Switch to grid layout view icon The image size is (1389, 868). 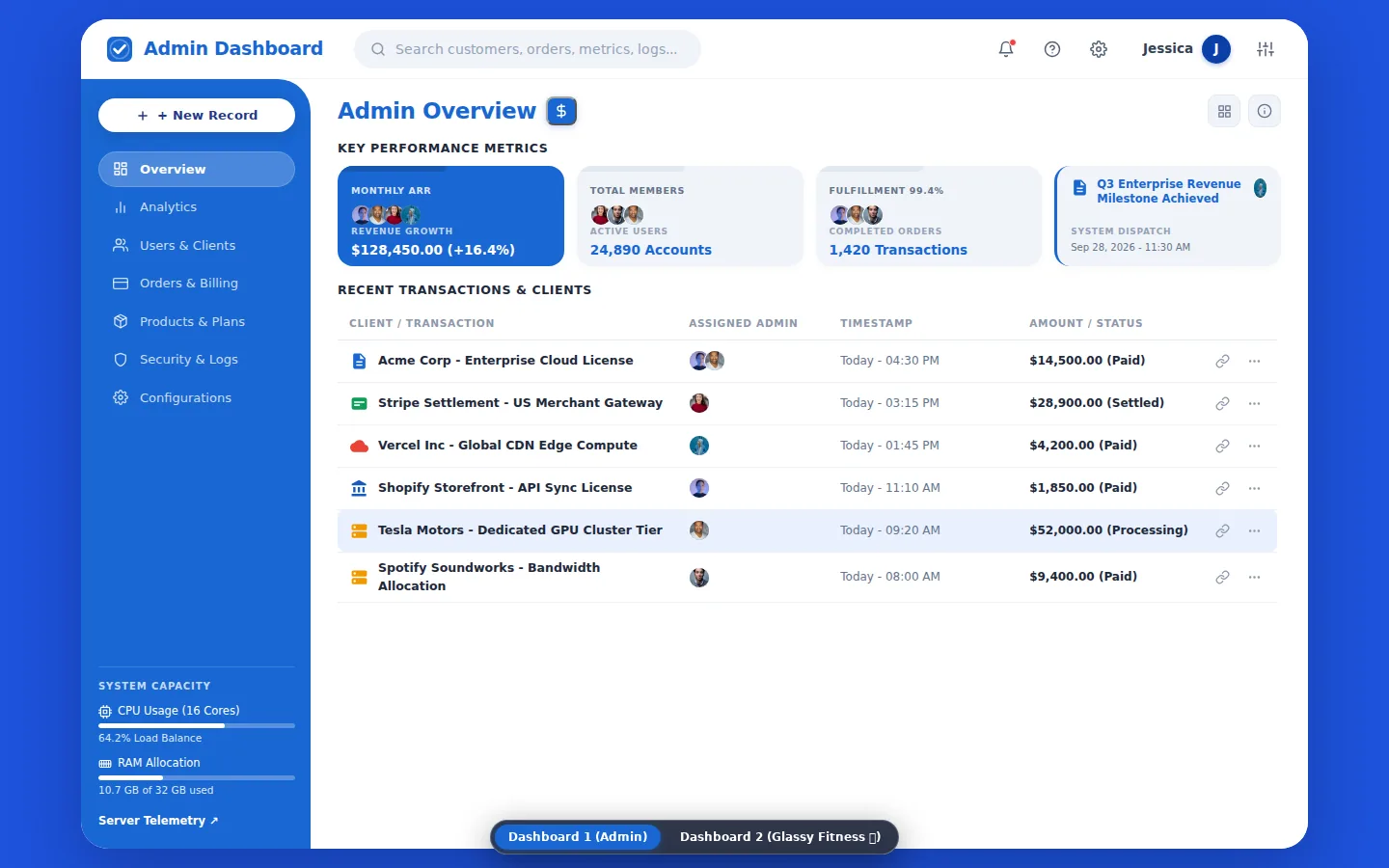pyautogui.click(x=1224, y=111)
